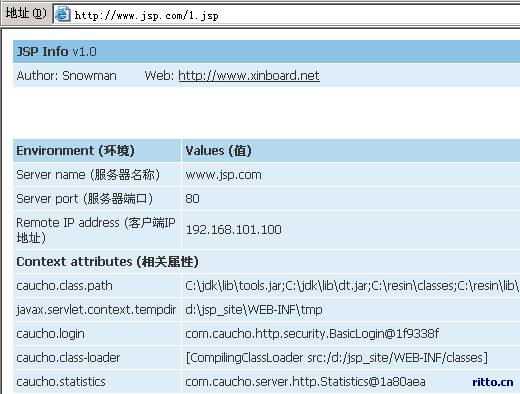
Task: Click the Values column header
Action: point(218,151)
